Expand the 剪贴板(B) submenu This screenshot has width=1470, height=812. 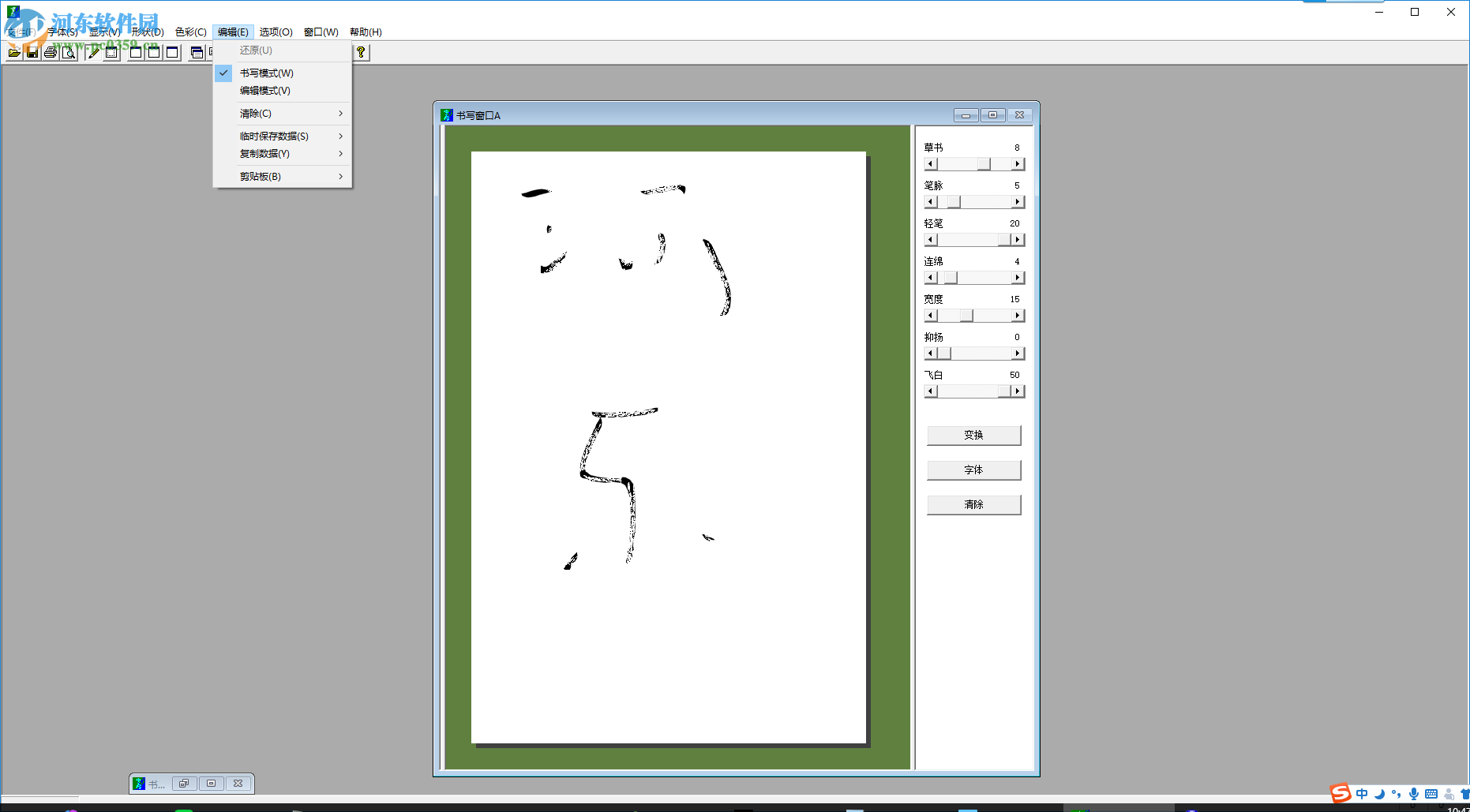click(x=282, y=177)
